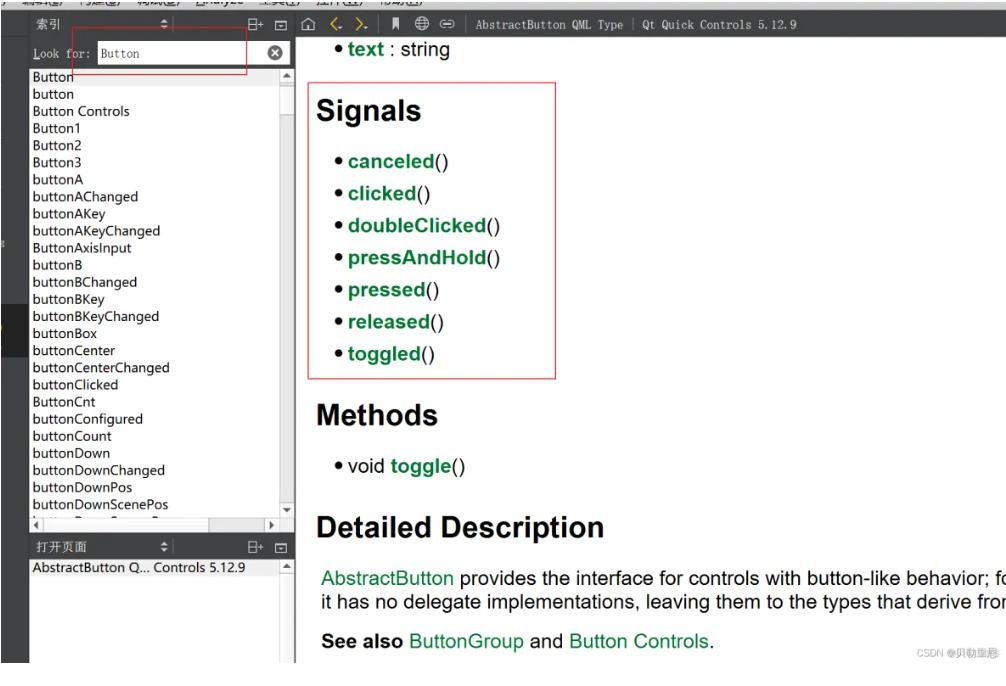Click the bookmark icon next to the globe

pos(395,22)
